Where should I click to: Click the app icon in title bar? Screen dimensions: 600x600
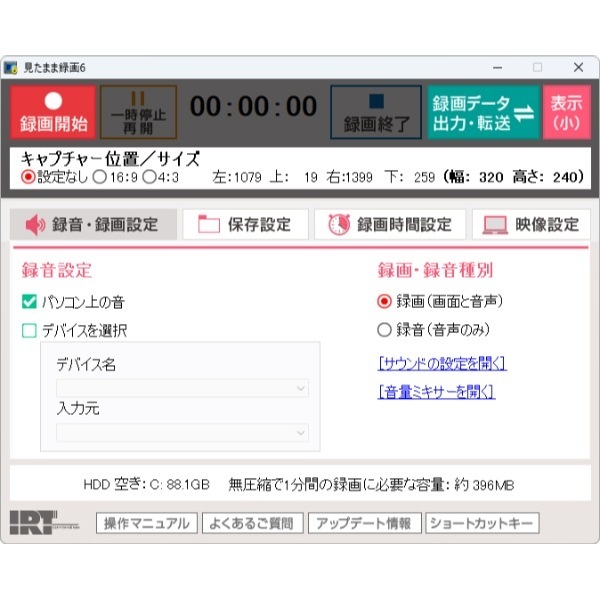tap(11, 67)
